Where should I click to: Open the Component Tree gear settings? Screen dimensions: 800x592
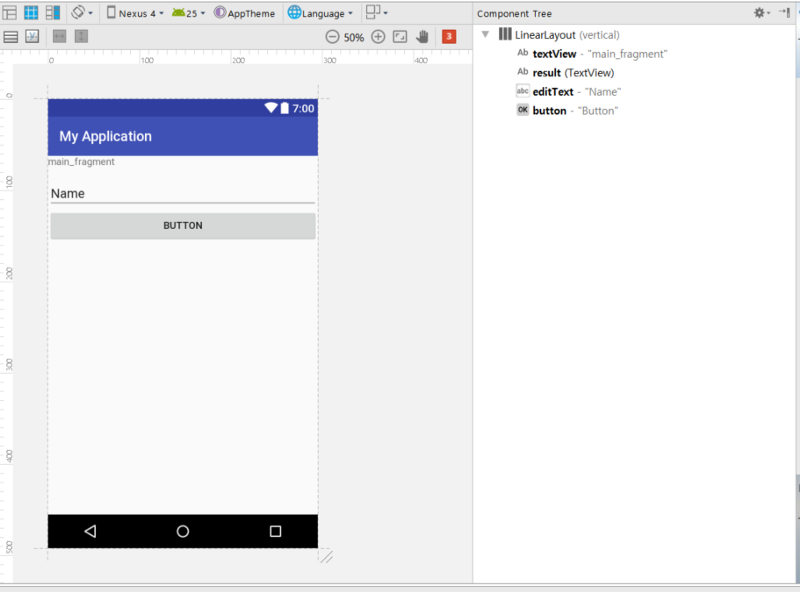point(762,13)
